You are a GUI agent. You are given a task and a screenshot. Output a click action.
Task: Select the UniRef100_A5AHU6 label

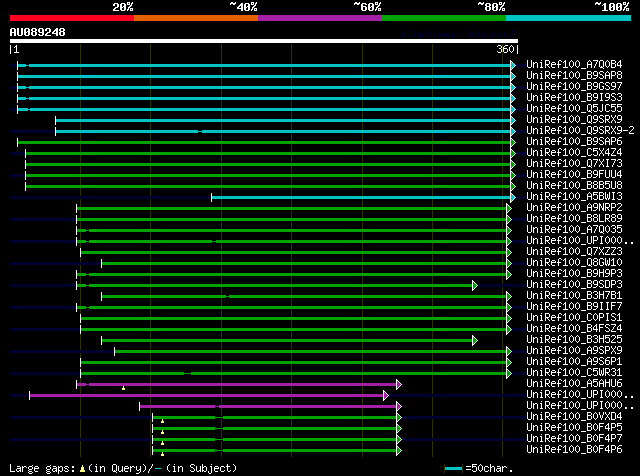pyautogui.click(x=574, y=384)
